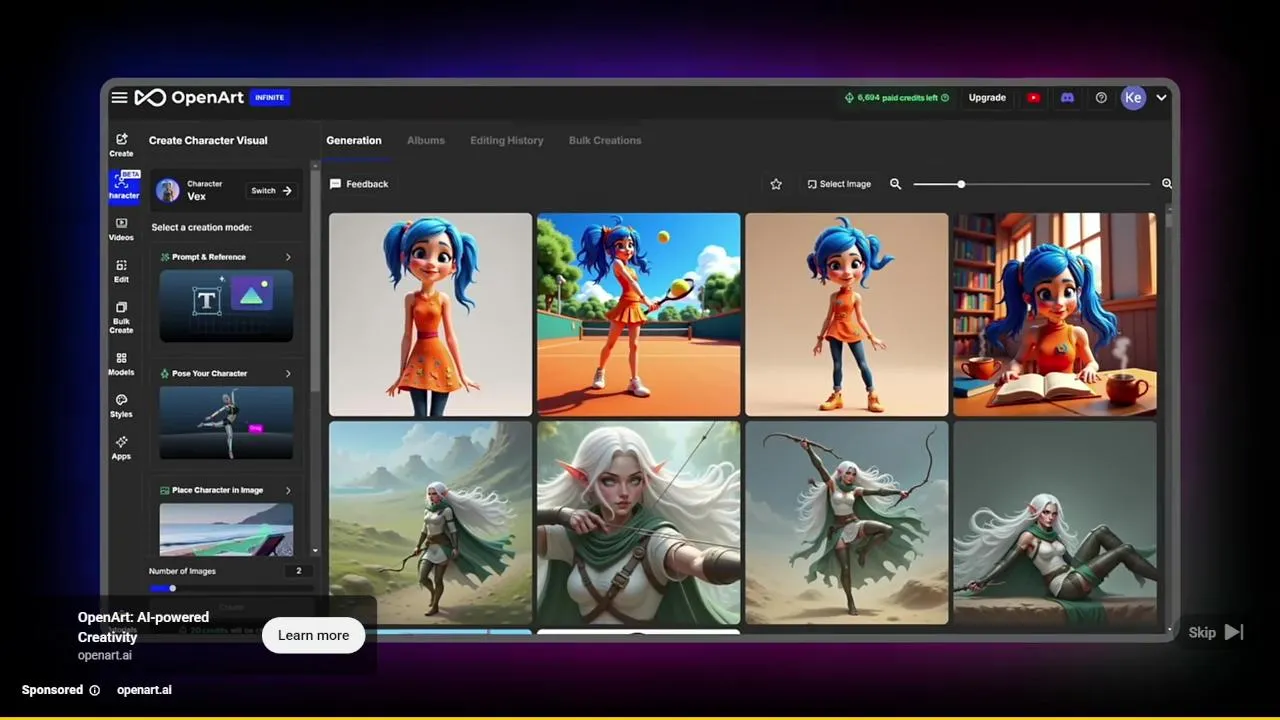Click the 'Select a creation mode:' label
The height and width of the screenshot is (720, 1280).
click(201, 227)
